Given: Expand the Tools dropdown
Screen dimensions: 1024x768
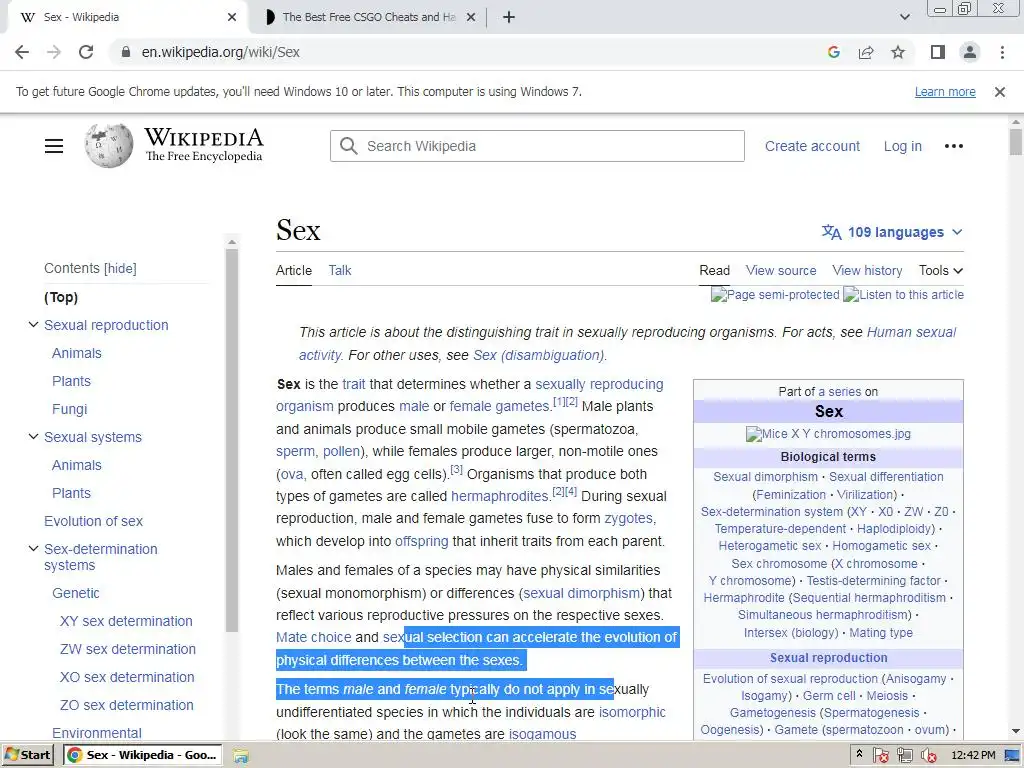Looking at the screenshot, I should pos(940,270).
